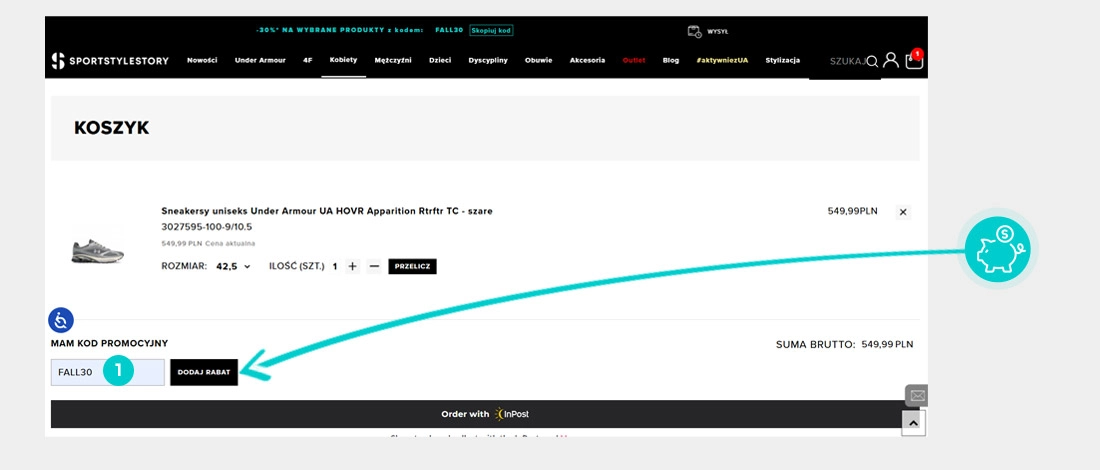Go to the Under Armour menu
Viewport: 1100px width, 470px height.
(x=260, y=60)
